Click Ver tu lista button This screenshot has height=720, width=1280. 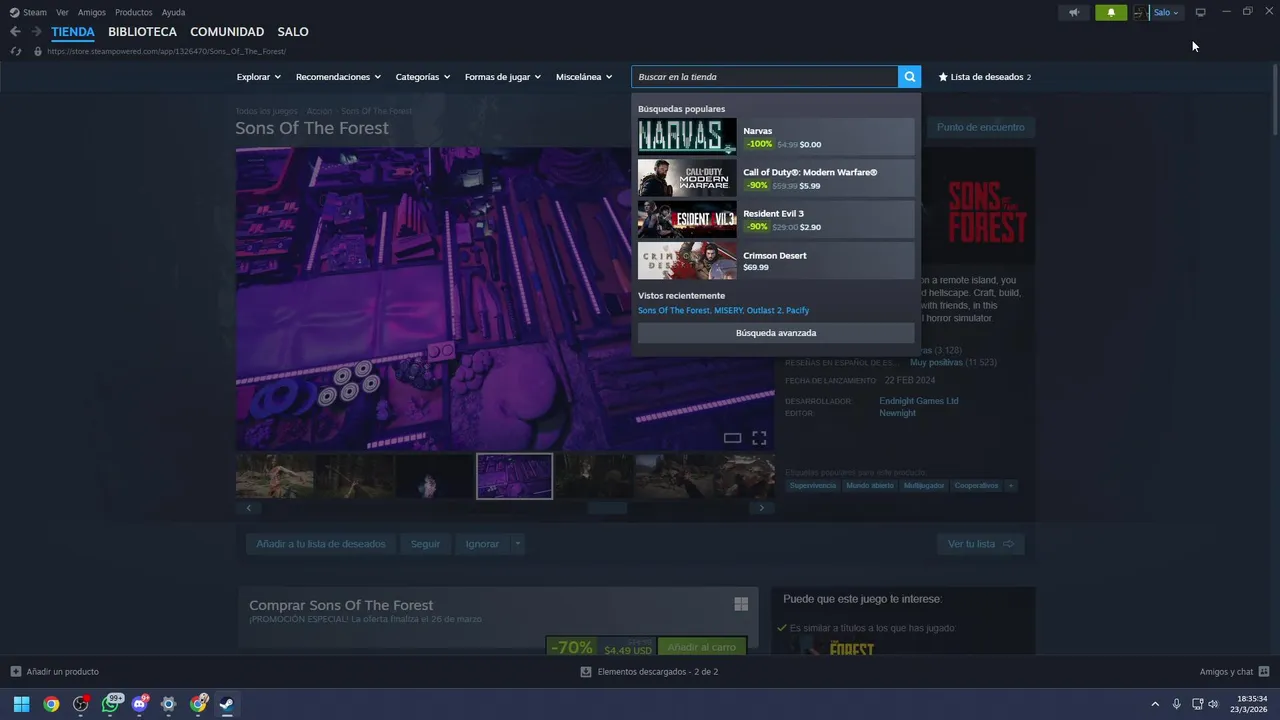(981, 544)
